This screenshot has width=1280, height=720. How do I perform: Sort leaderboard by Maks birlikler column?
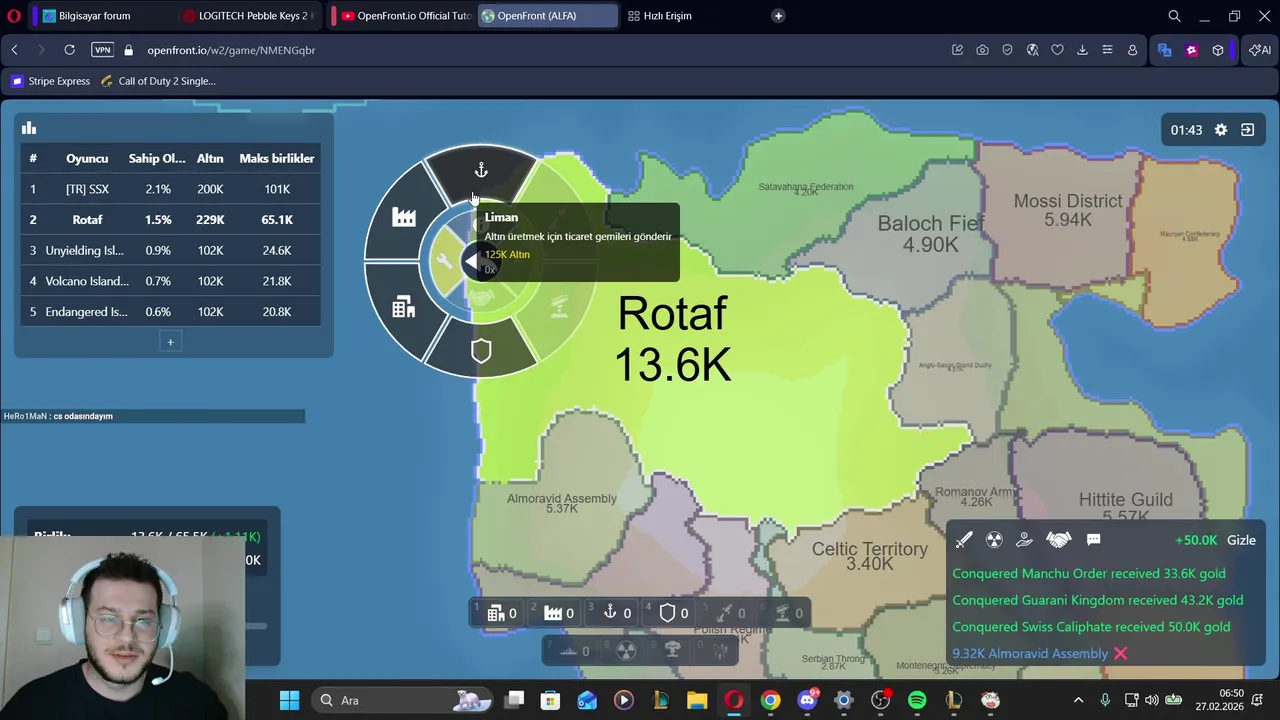[x=277, y=158]
